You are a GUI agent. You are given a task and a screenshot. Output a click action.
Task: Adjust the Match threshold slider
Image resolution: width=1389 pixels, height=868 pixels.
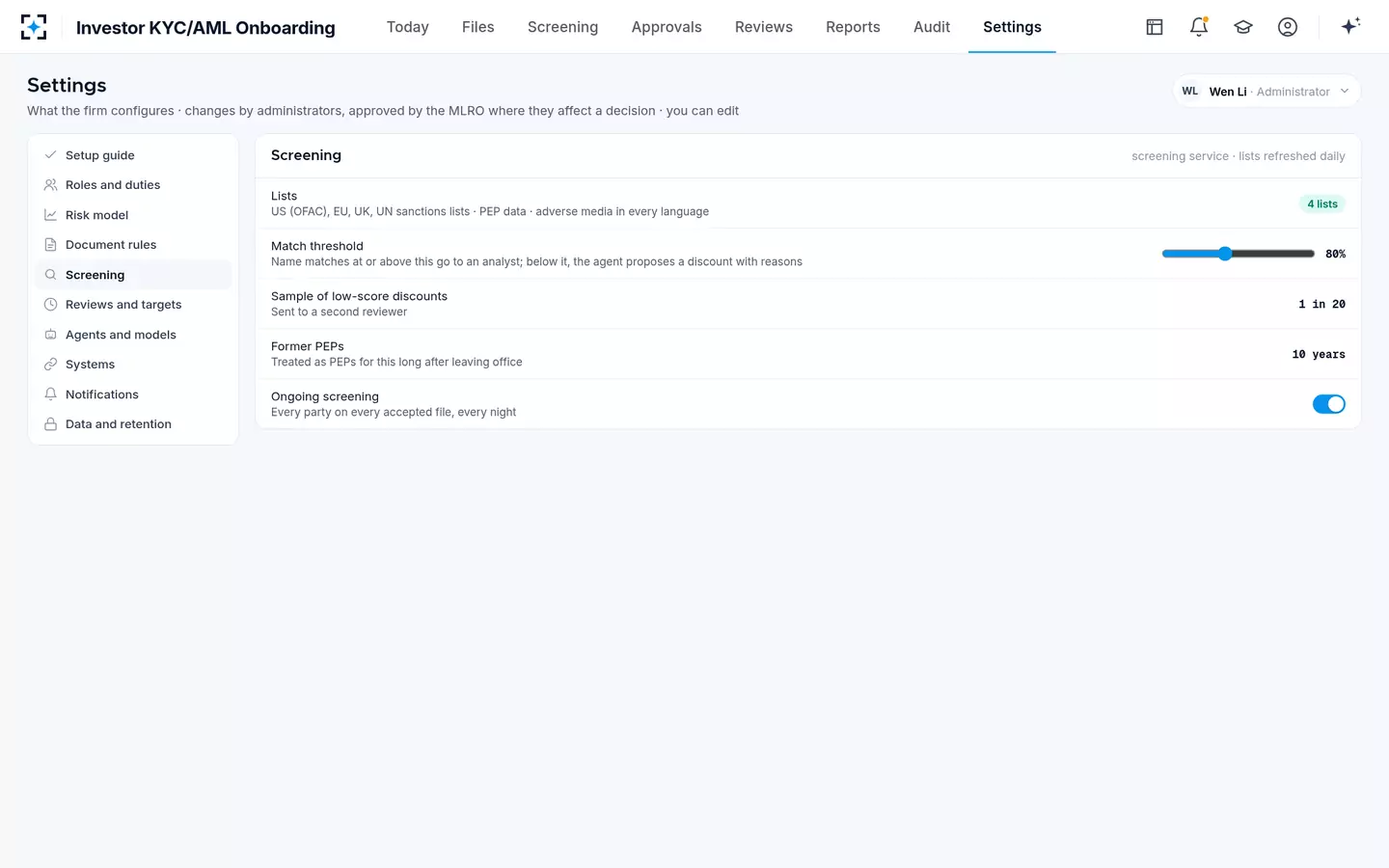coord(1239,254)
